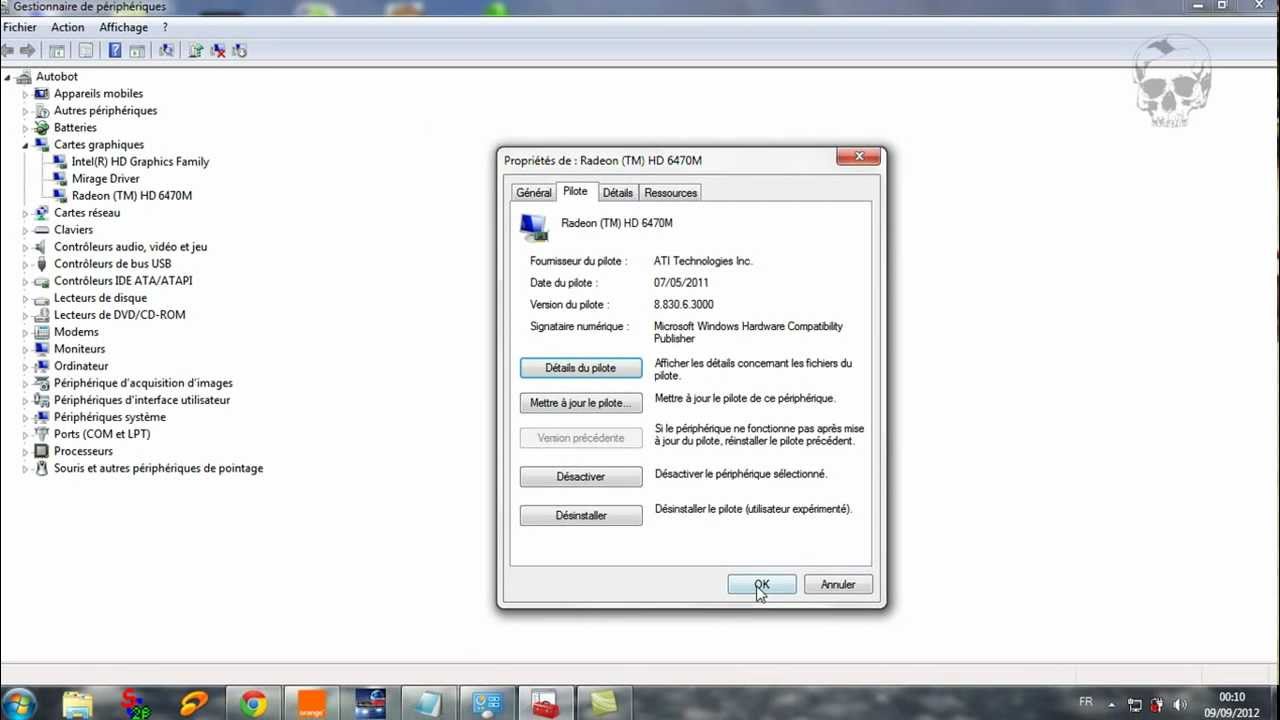The width and height of the screenshot is (1280, 720).
Task: Select Contrôleurs IDE ATA/ATAPI row
Action: [123, 281]
